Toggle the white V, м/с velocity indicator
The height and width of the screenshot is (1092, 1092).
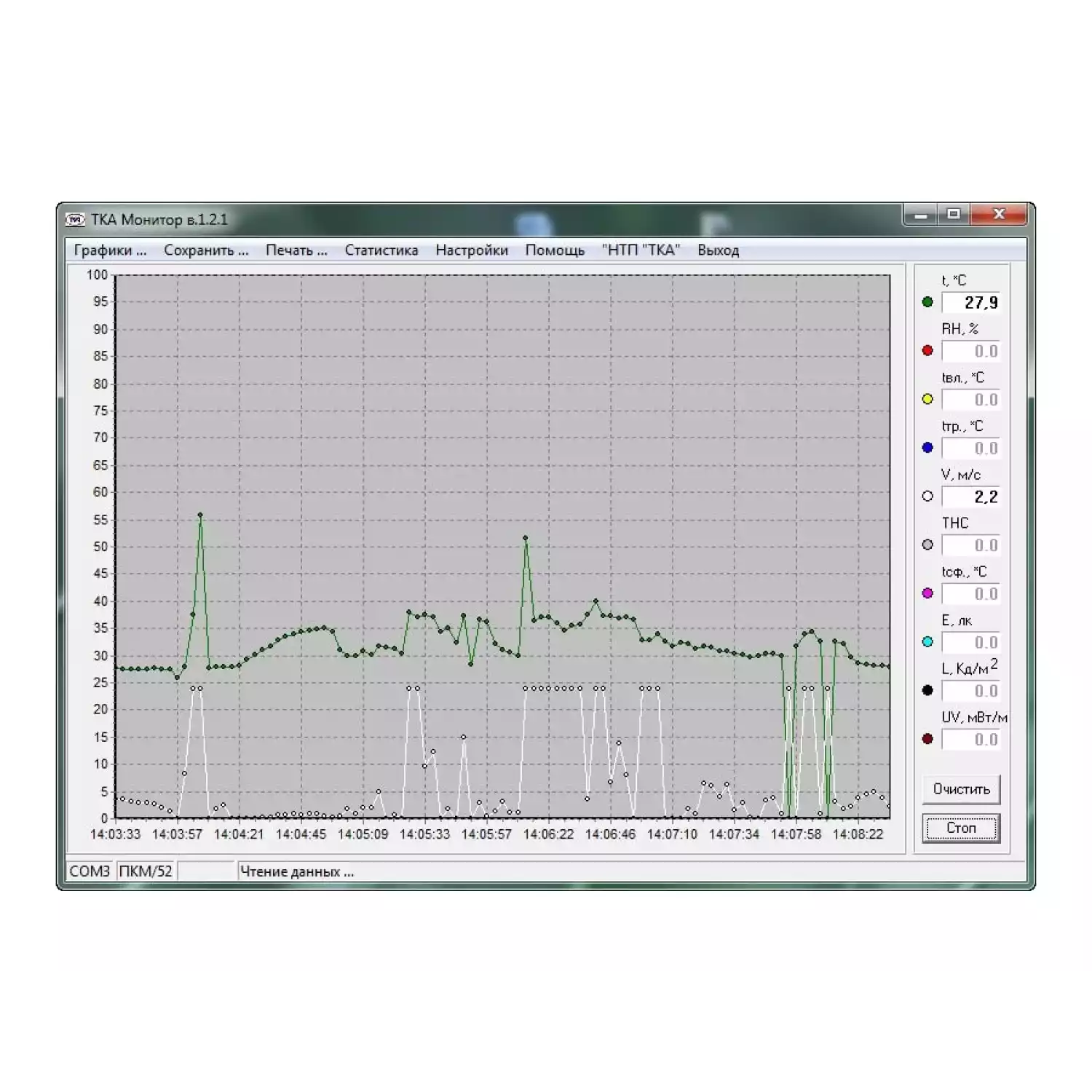[x=927, y=496]
